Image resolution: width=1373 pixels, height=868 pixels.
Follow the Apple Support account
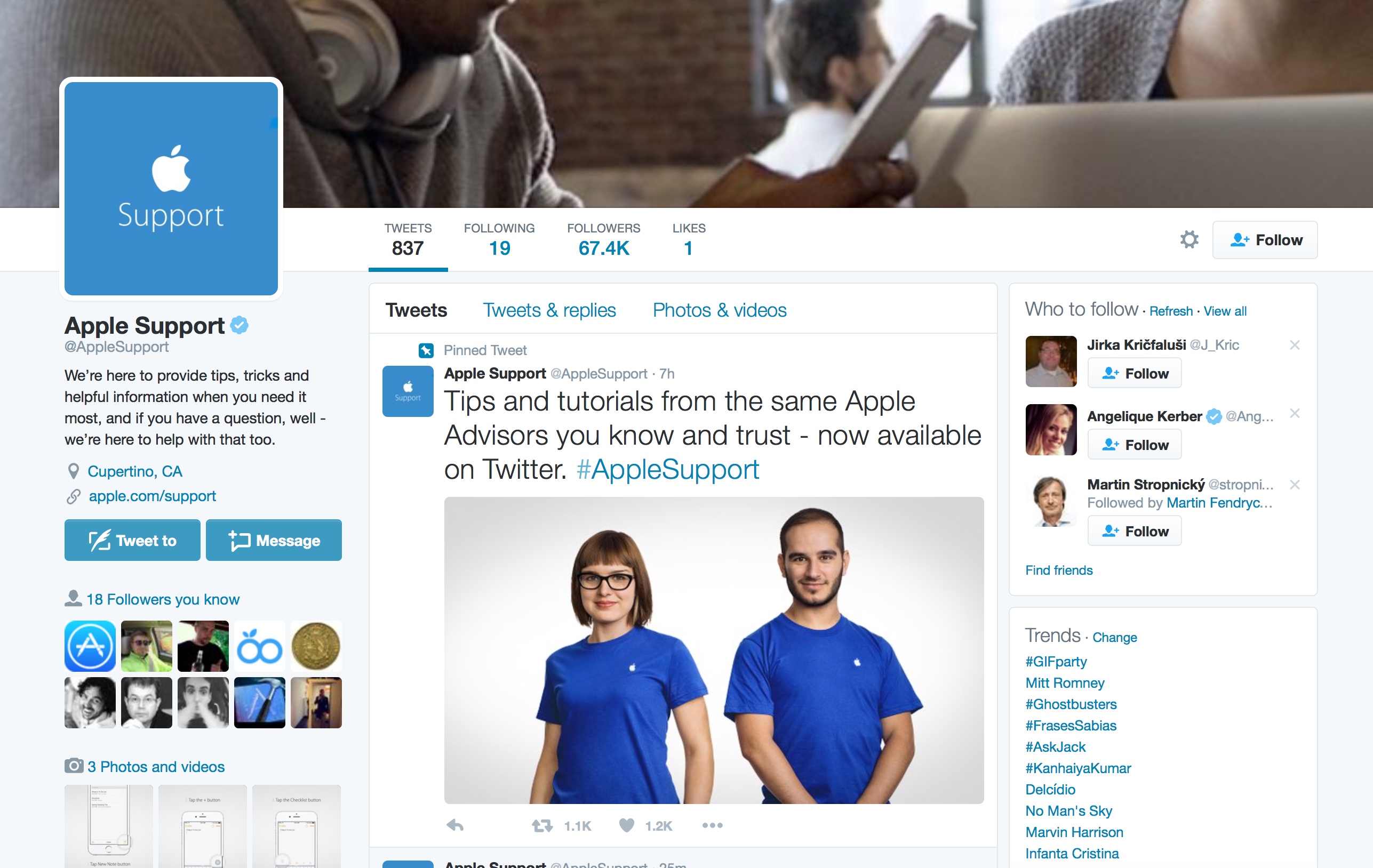(1265, 240)
